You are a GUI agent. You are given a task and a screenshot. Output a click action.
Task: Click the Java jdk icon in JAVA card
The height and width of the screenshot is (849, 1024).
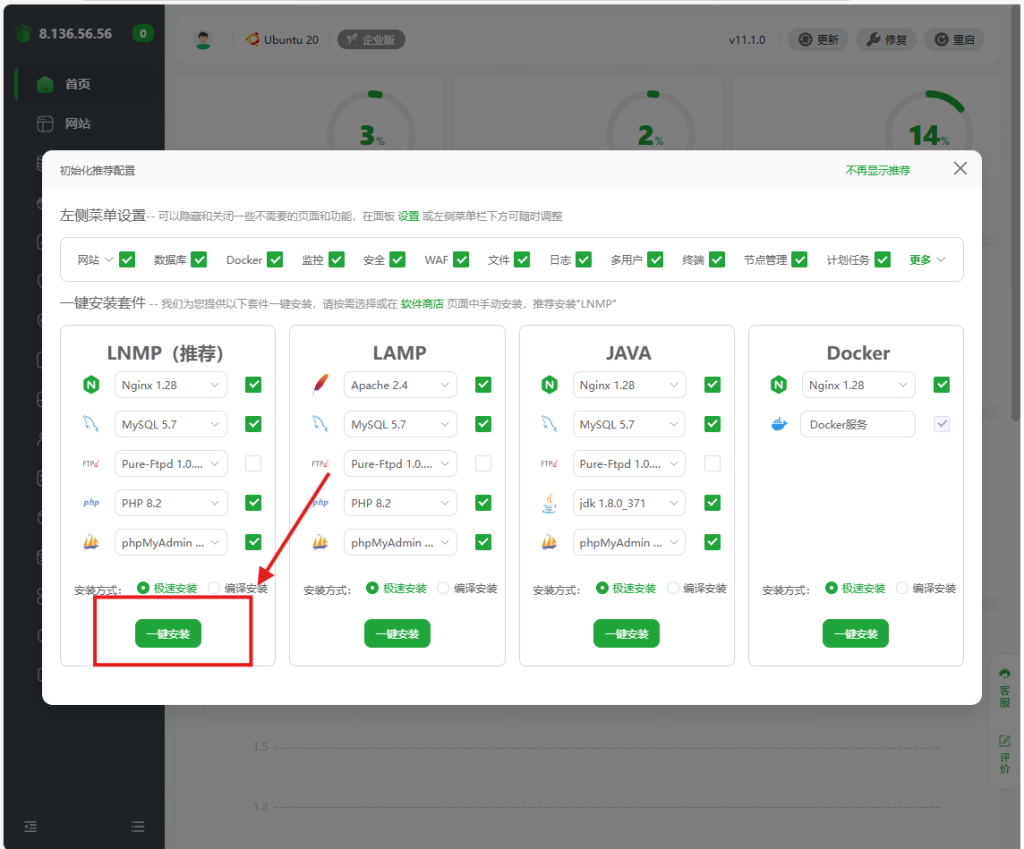(549, 503)
